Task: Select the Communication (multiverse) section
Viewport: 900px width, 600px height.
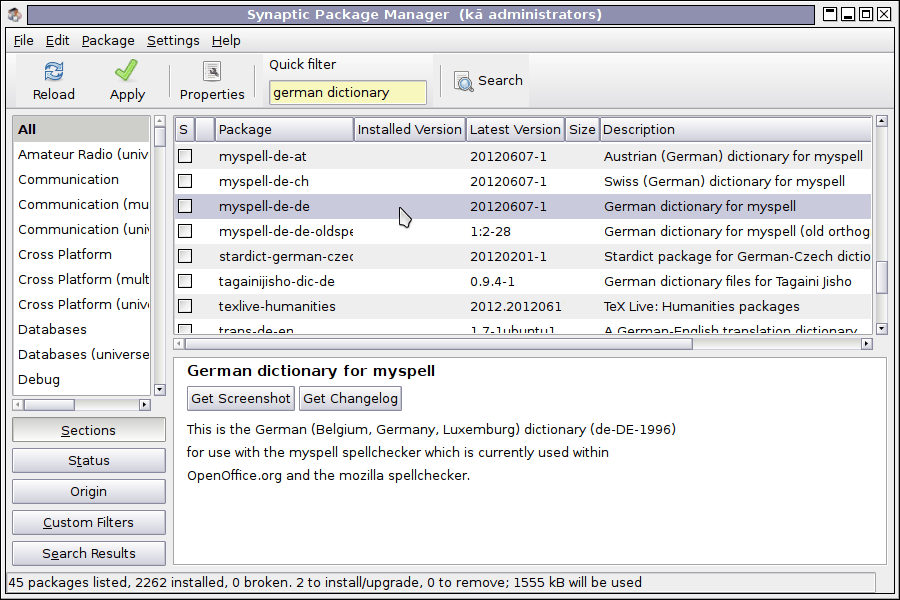Action: click(82, 204)
